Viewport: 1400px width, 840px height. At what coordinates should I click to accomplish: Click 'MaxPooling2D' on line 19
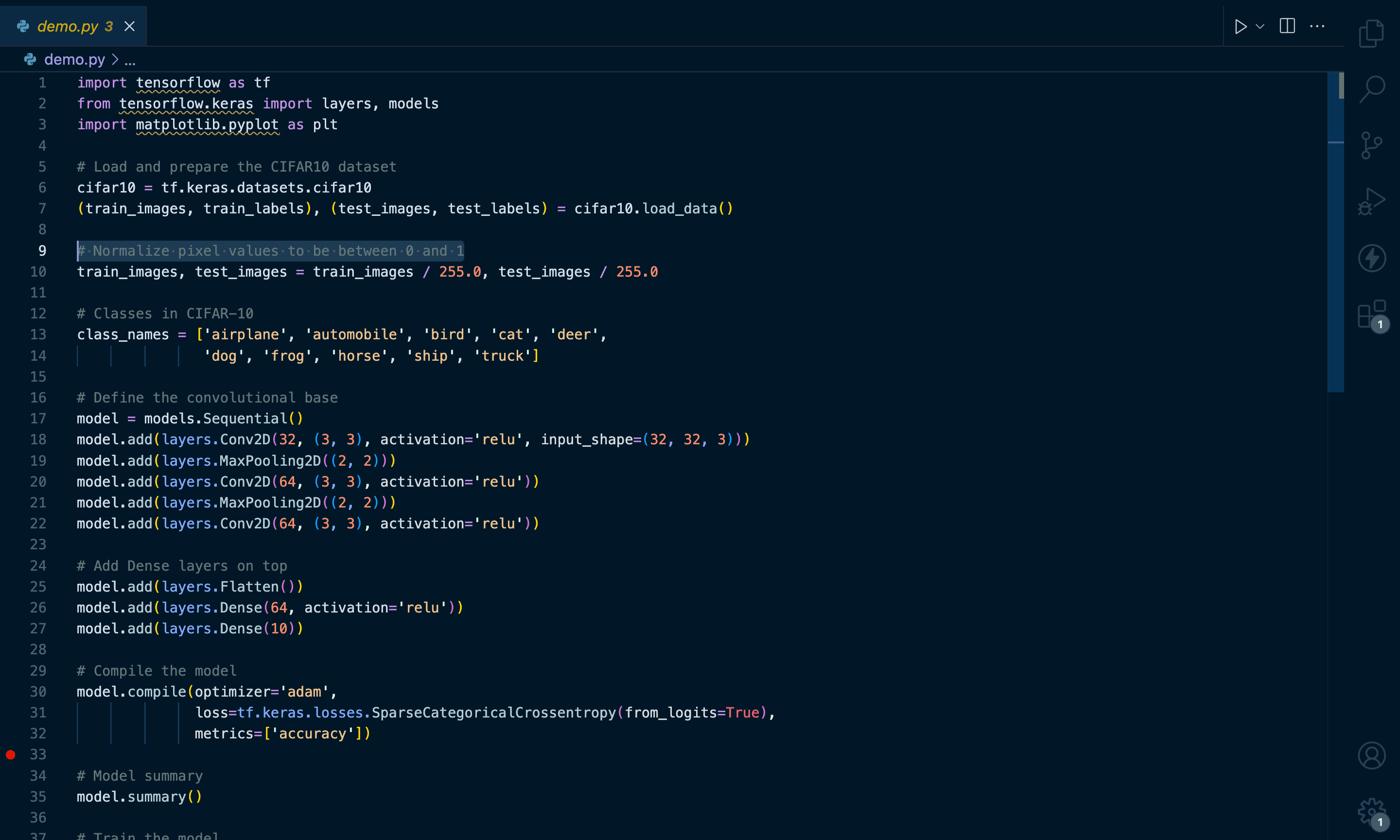(x=270, y=461)
